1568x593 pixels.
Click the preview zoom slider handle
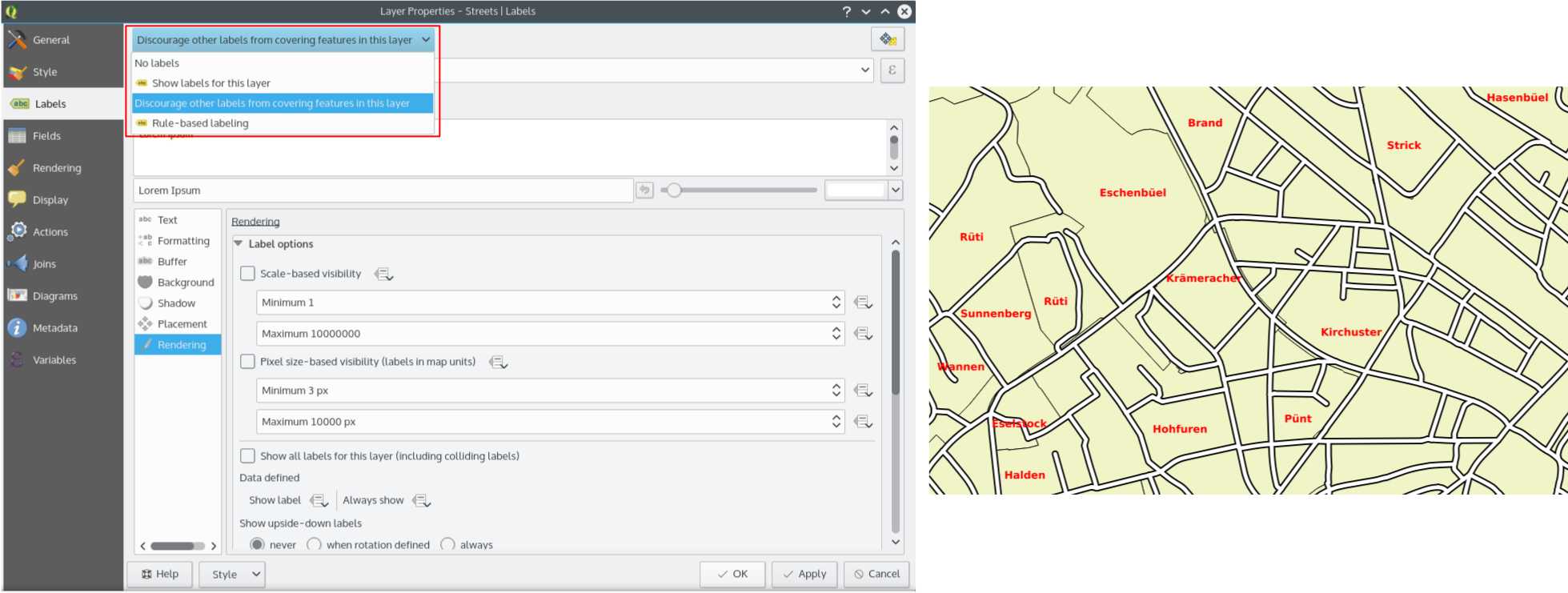[x=674, y=190]
